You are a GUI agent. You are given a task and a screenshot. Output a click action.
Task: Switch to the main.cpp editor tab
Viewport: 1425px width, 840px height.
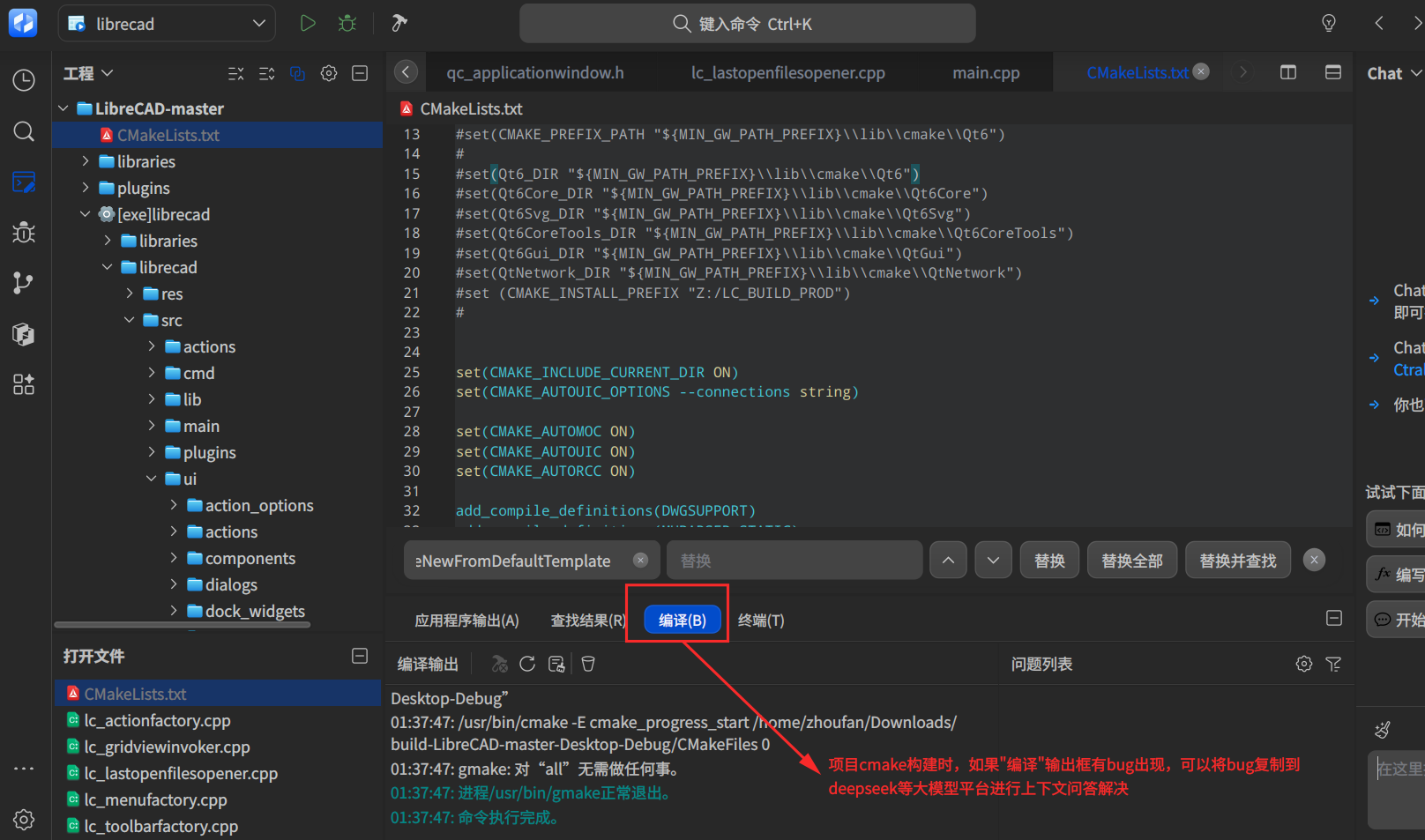pyautogui.click(x=986, y=73)
